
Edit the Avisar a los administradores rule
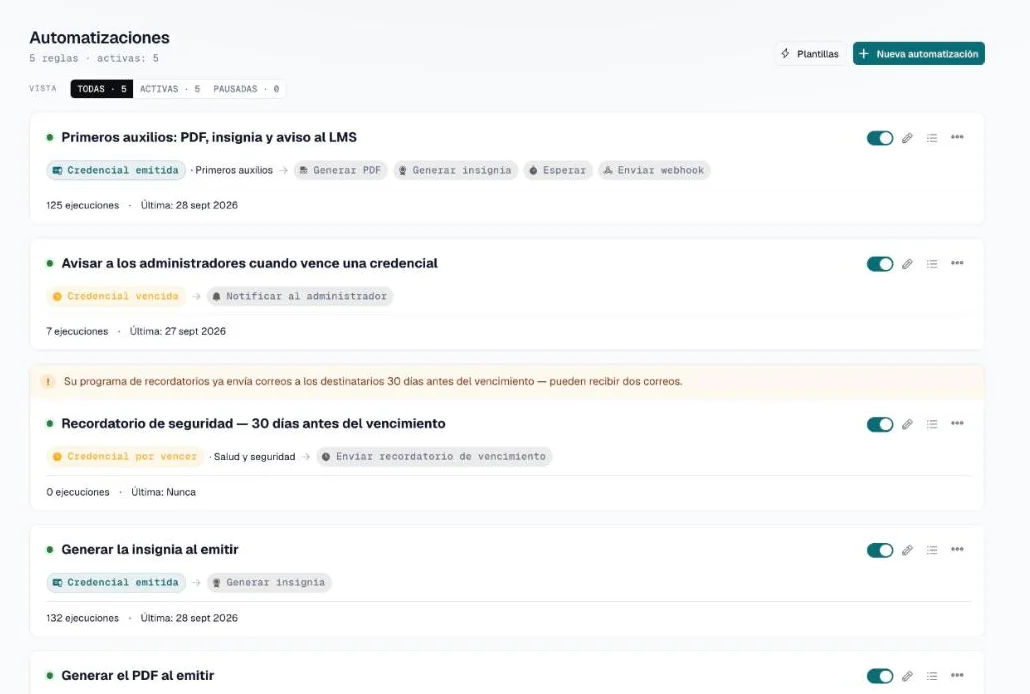[x=907, y=264]
